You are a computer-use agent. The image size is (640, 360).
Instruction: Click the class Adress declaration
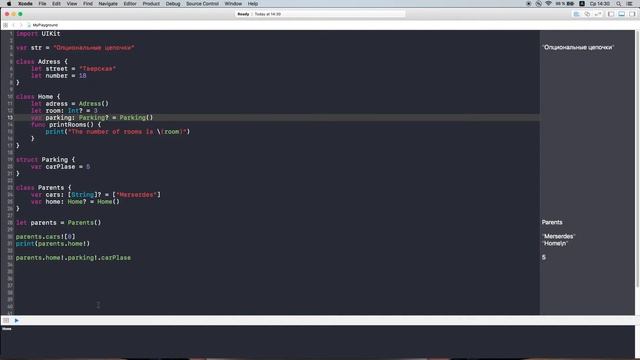(42, 62)
